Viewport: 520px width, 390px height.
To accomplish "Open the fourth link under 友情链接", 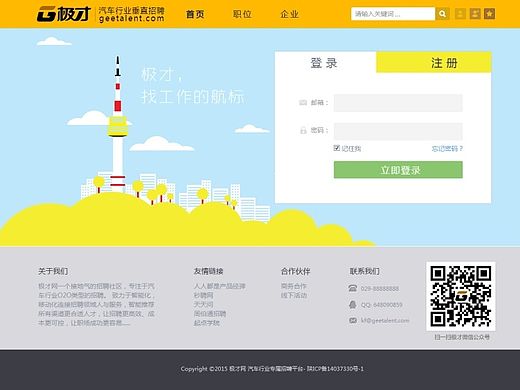I will 210,314.
